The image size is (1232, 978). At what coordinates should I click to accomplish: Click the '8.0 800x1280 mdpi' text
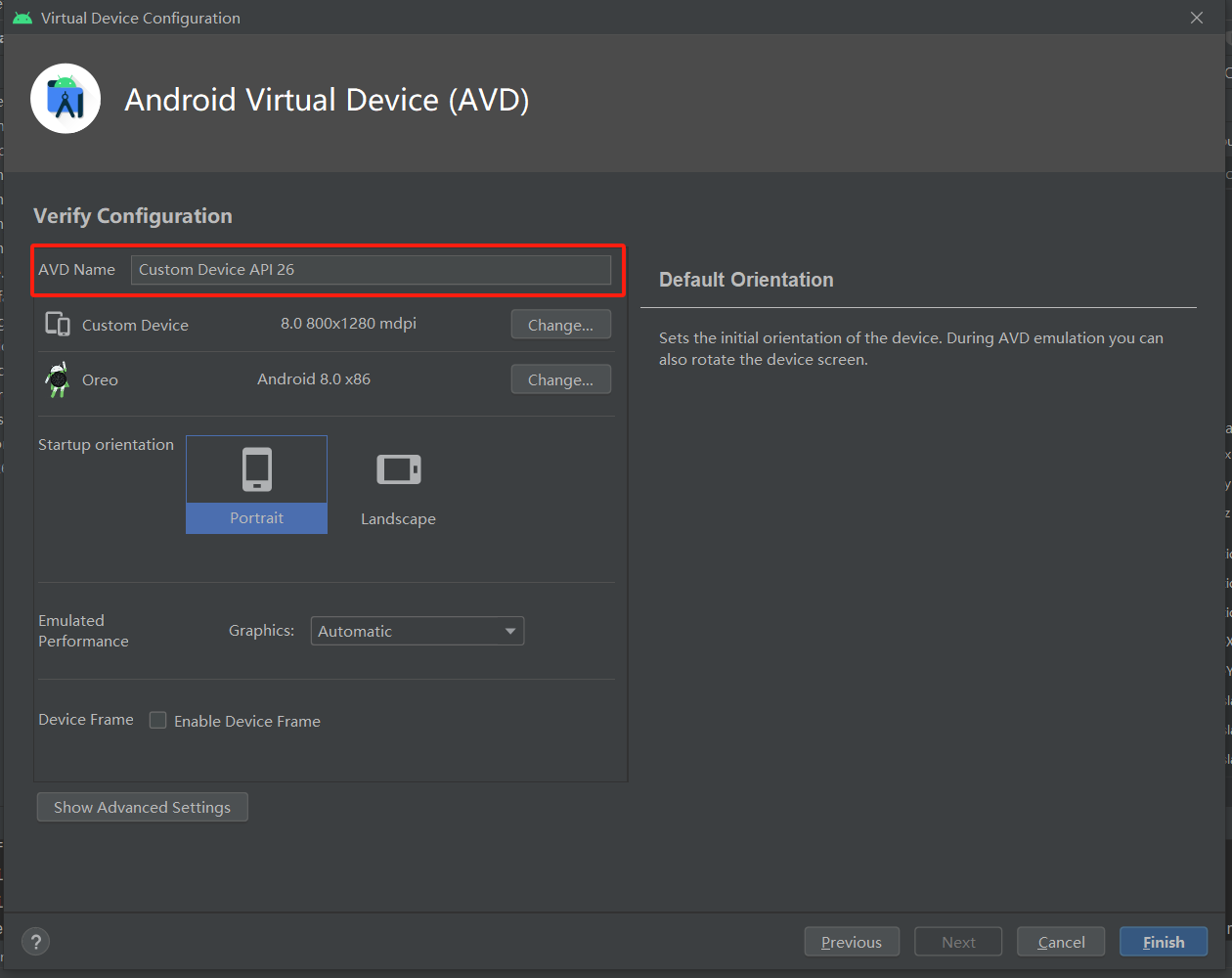coord(348,324)
